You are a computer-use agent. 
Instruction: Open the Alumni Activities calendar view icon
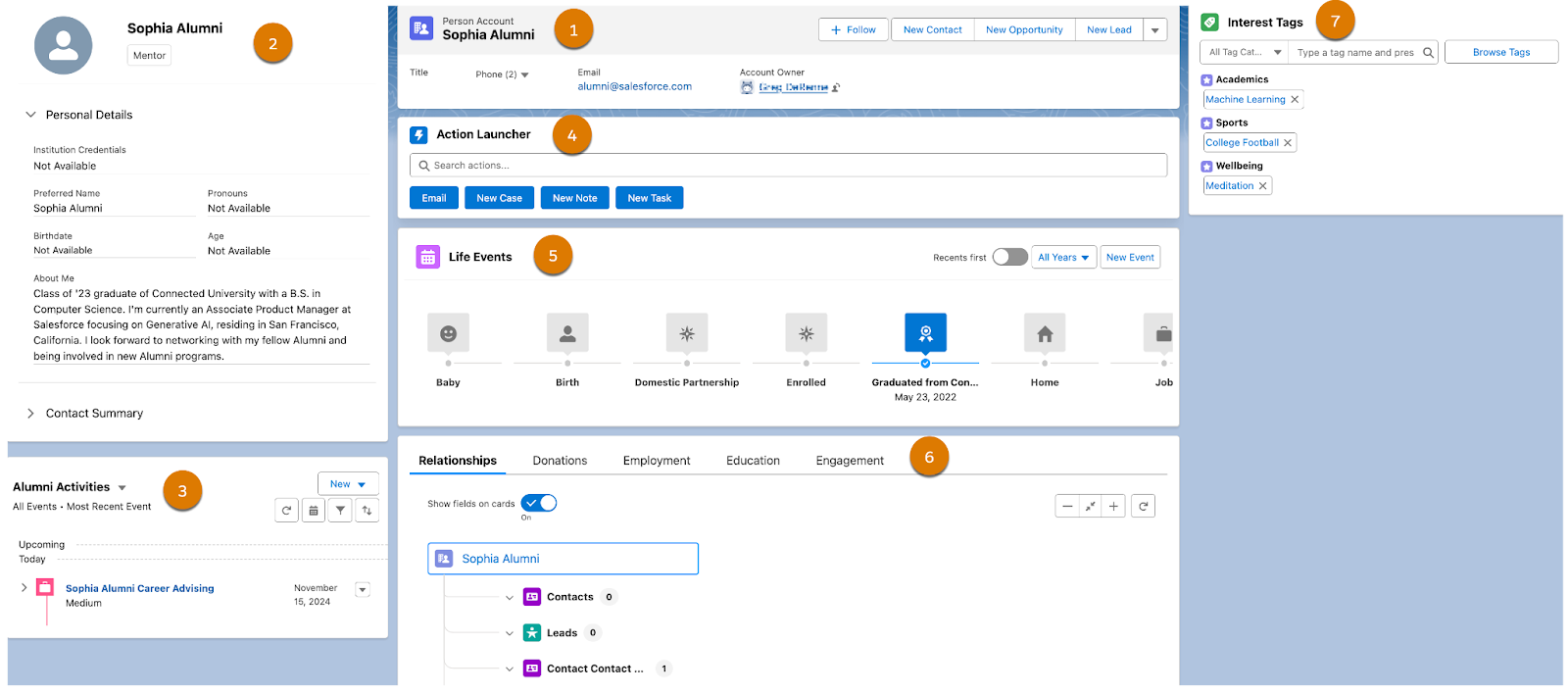314,510
